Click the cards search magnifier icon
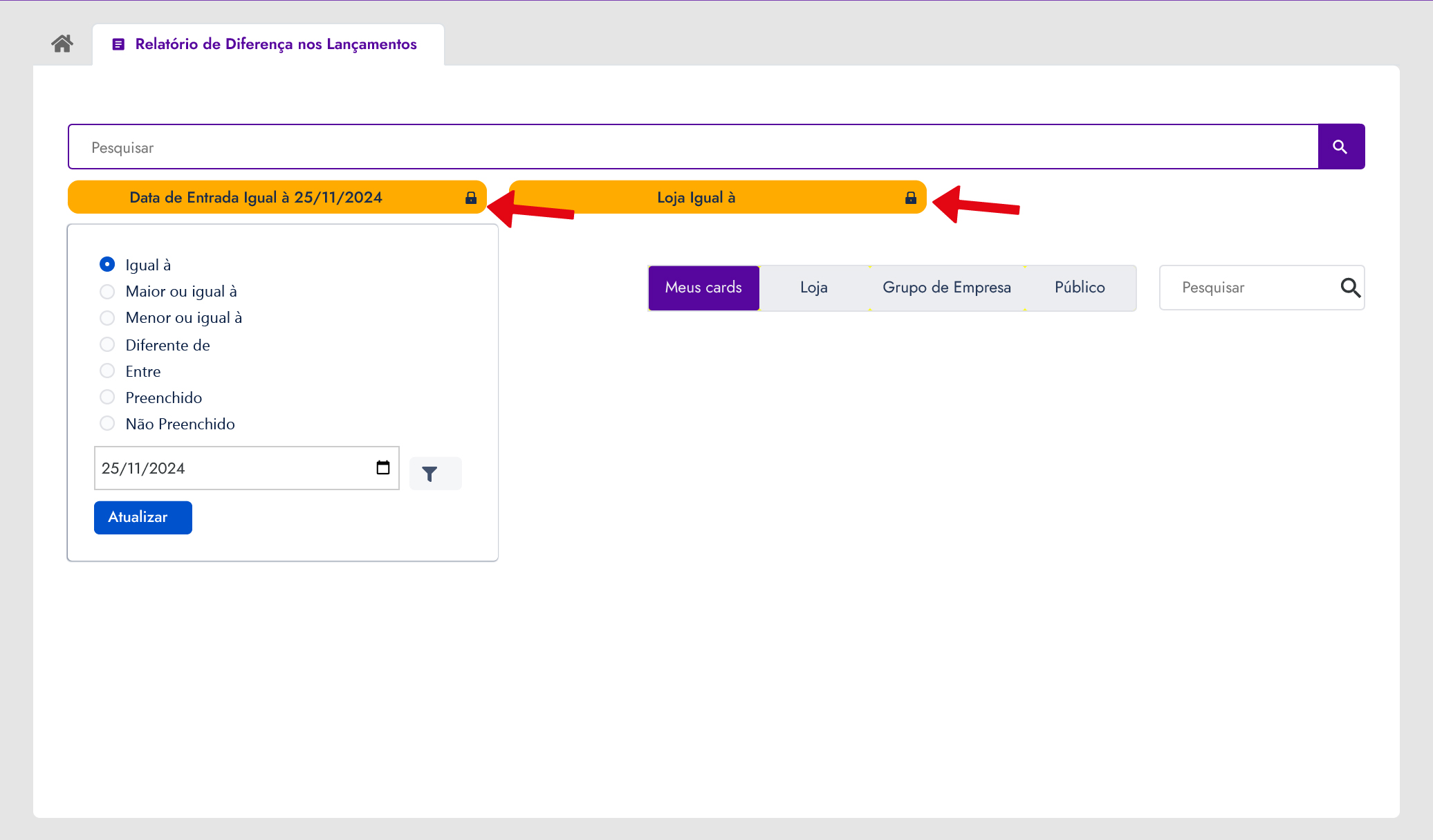 coord(1350,288)
